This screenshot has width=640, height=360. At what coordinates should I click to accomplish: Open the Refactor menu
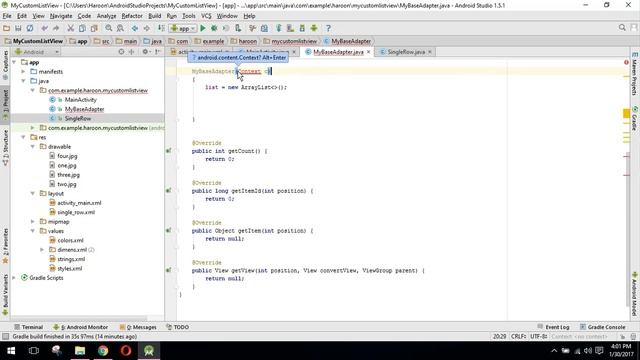pos(132,16)
